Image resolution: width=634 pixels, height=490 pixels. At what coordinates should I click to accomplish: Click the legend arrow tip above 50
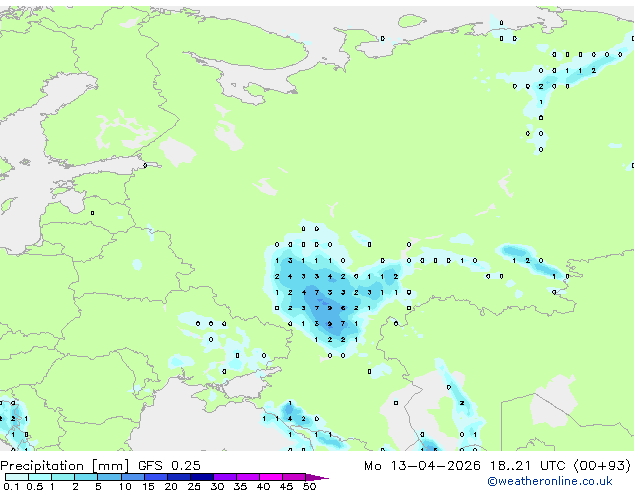(x=317, y=477)
